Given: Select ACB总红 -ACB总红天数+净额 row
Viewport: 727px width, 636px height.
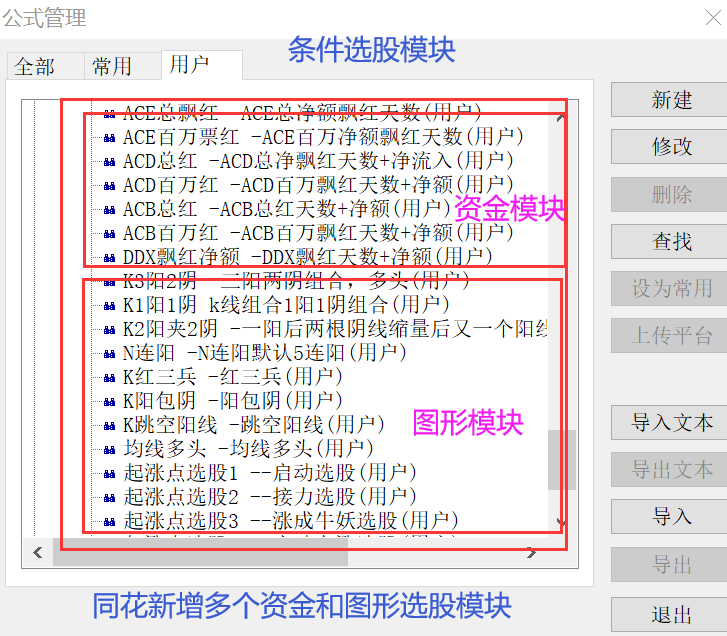Looking at the screenshot, I should click(x=287, y=210).
